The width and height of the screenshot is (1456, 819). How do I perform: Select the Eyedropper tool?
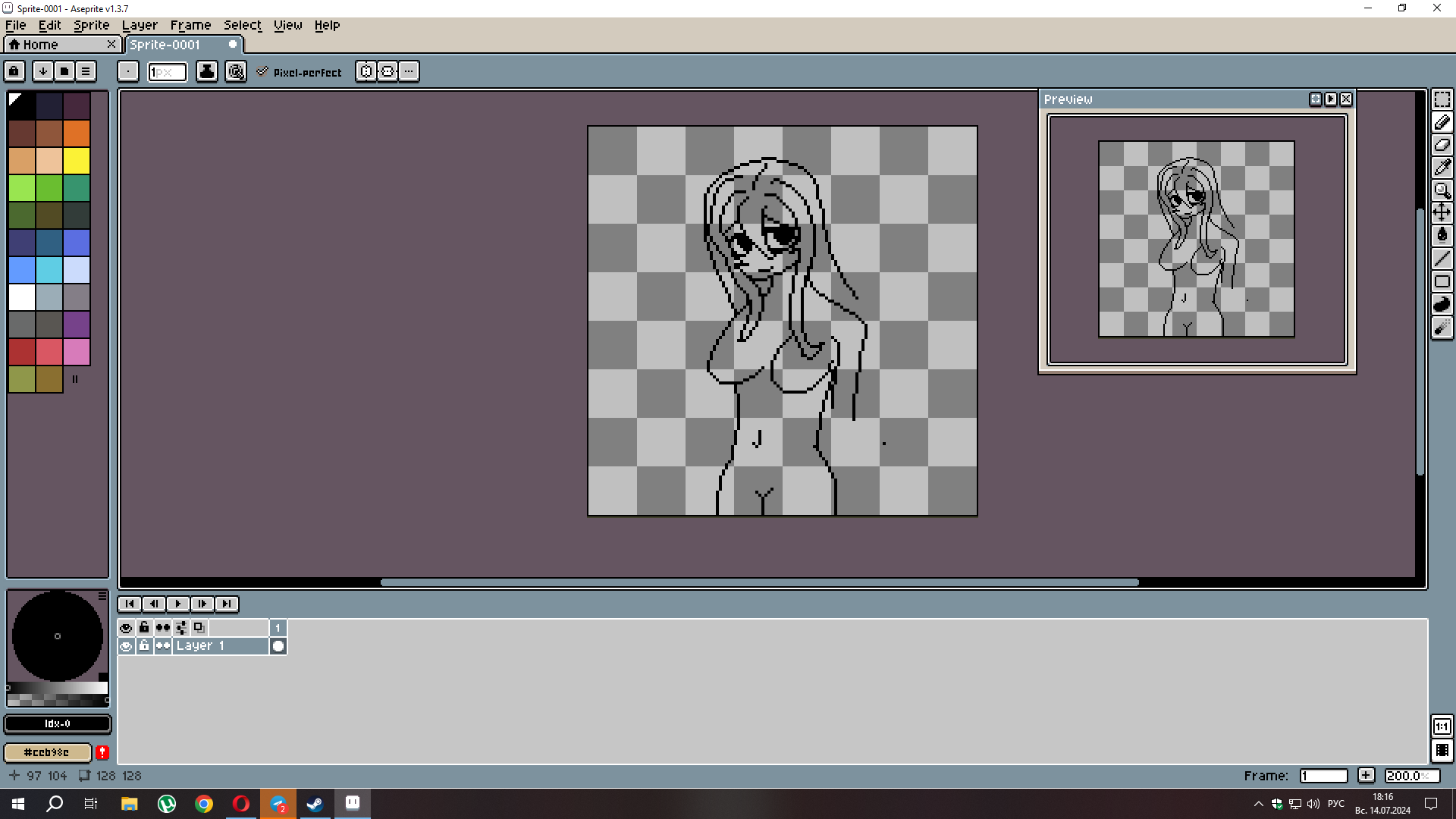click(x=1442, y=167)
